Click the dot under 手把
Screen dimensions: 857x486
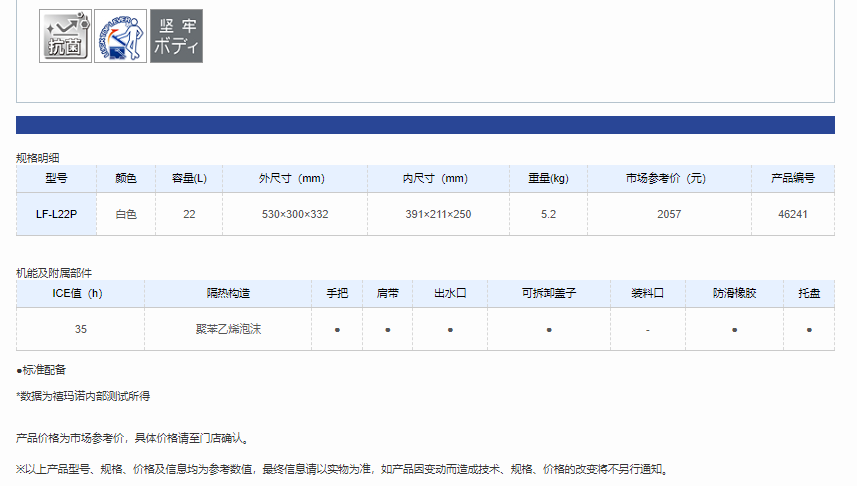337,330
